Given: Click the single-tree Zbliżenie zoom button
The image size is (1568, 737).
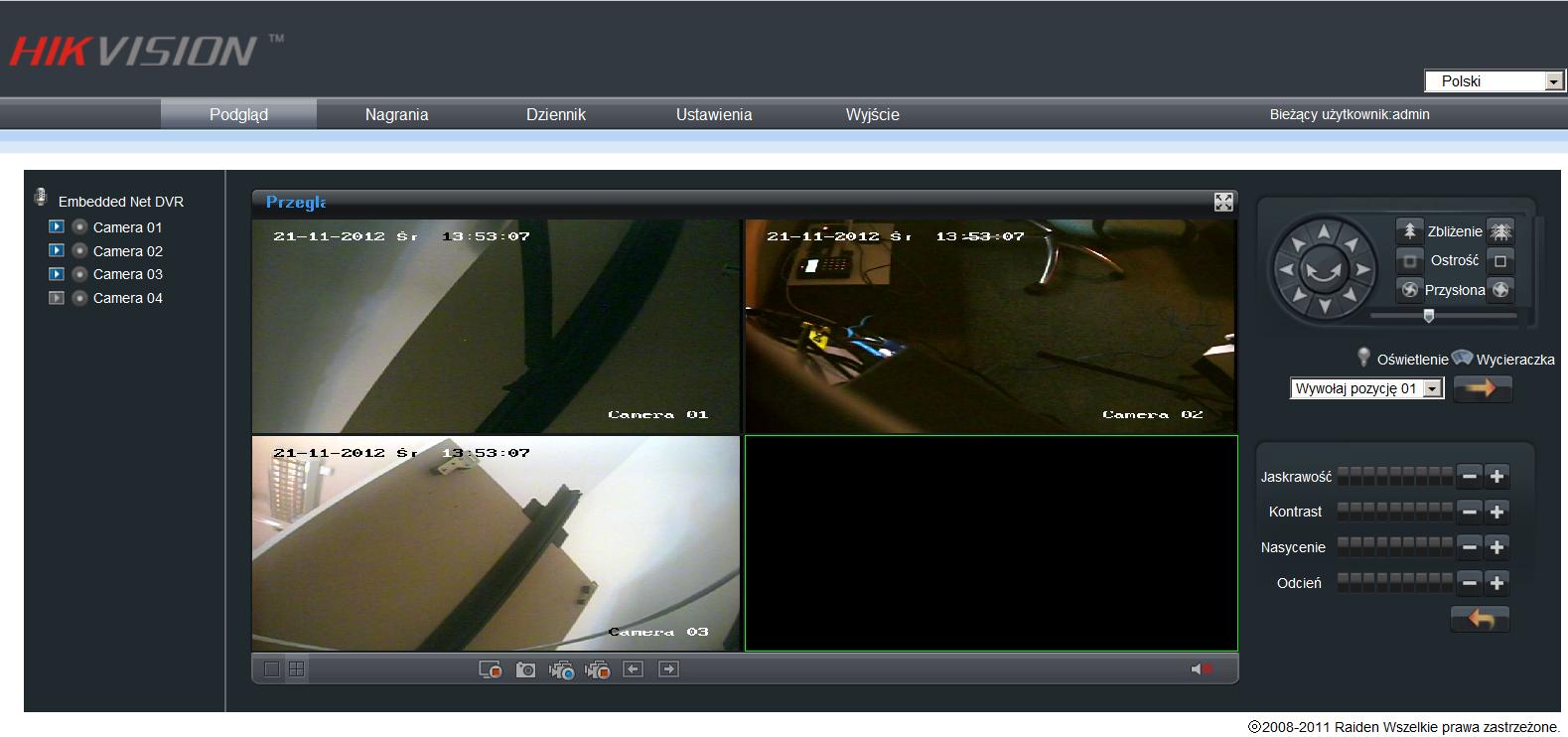Looking at the screenshot, I should (1409, 231).
